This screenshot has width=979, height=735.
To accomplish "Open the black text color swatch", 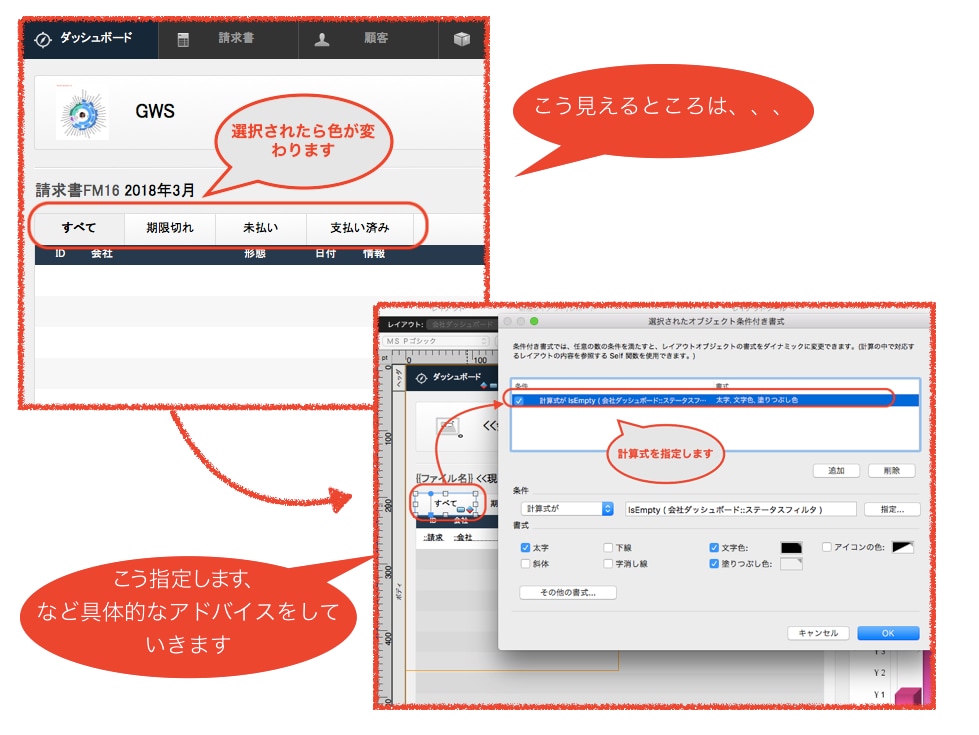I will pyautogui.click(x=791, y=548).
